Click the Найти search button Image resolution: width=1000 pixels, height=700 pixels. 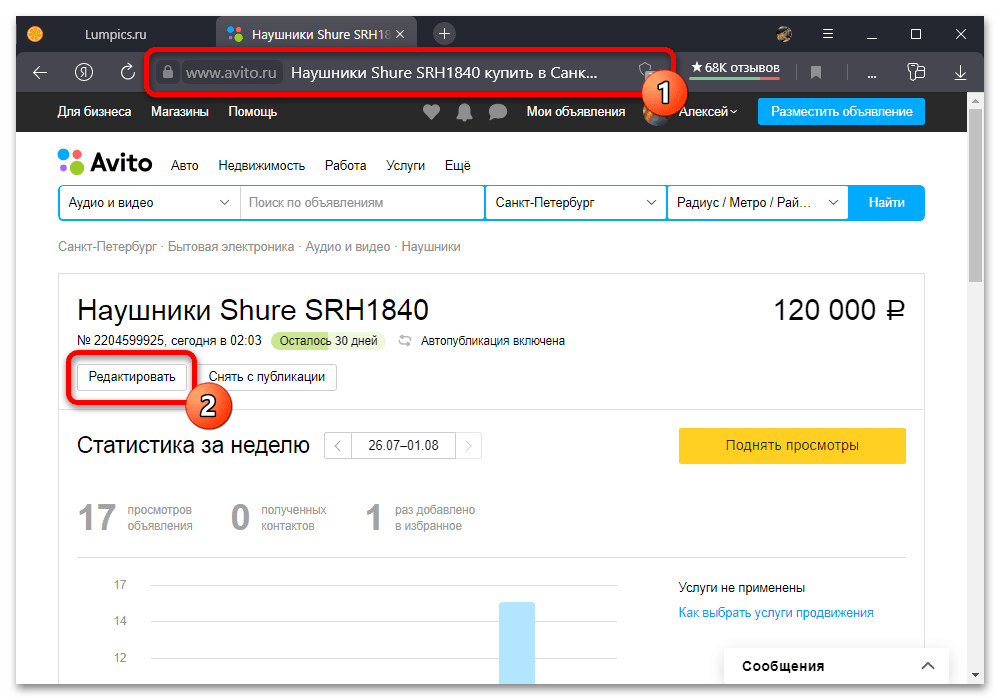pyautogui.click(x=886, y=203)
